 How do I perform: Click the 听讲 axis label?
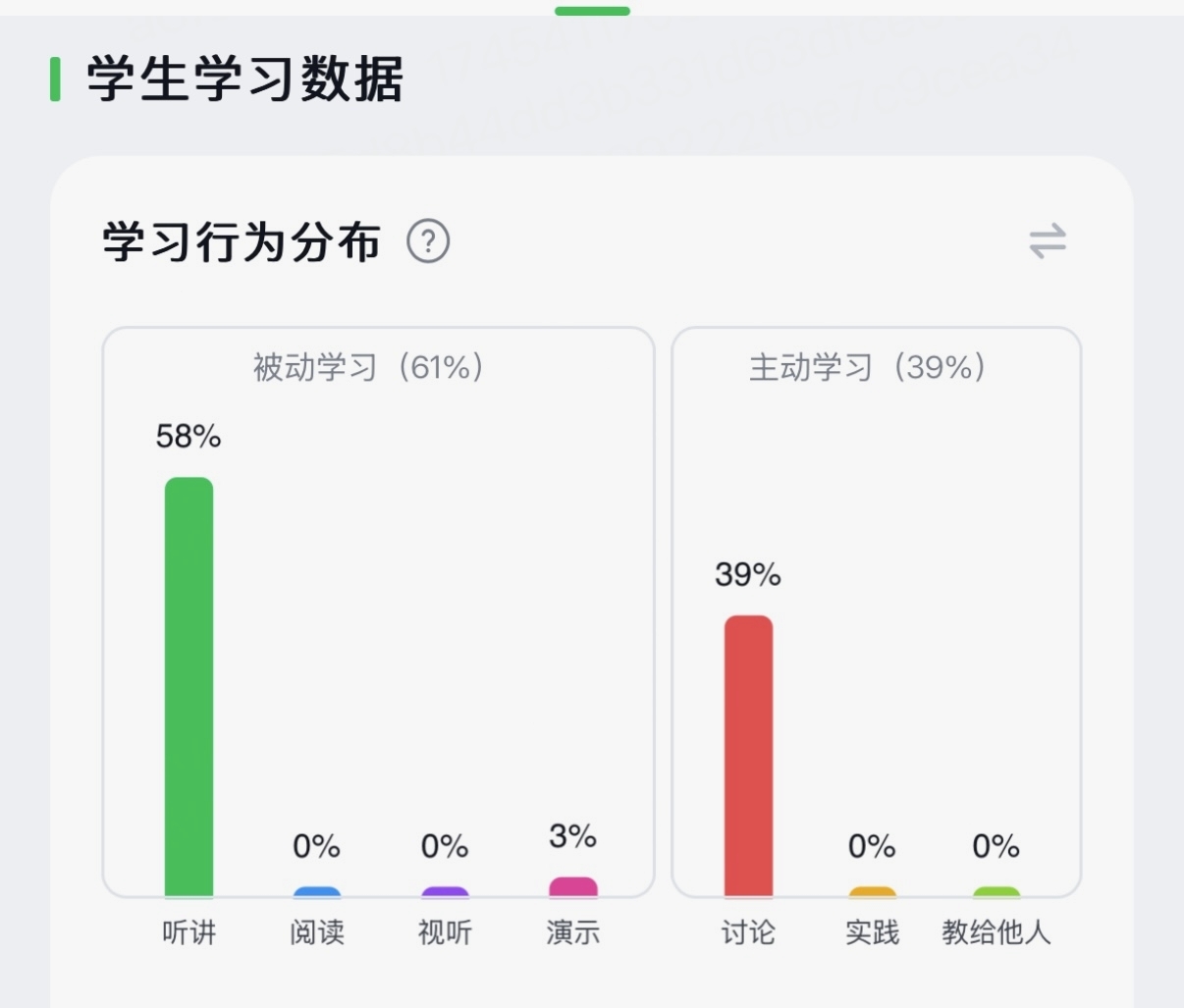click(188, 931)
